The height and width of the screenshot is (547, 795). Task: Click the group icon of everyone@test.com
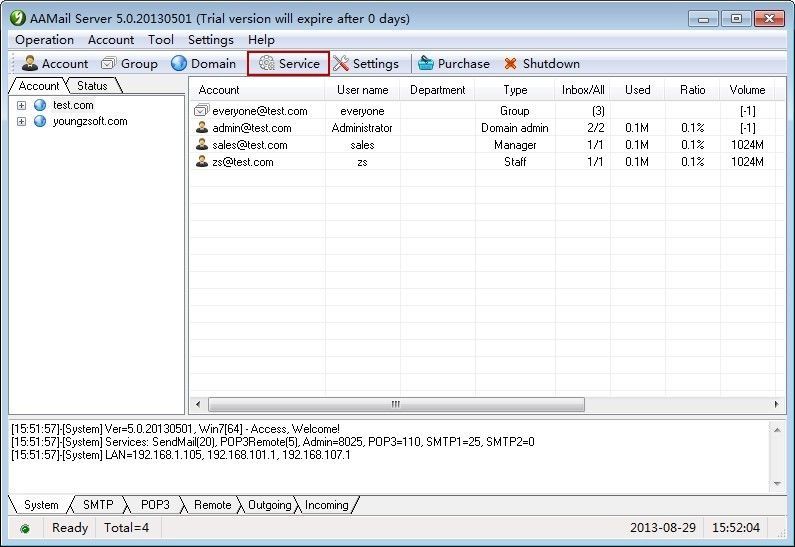click(202, 110)
